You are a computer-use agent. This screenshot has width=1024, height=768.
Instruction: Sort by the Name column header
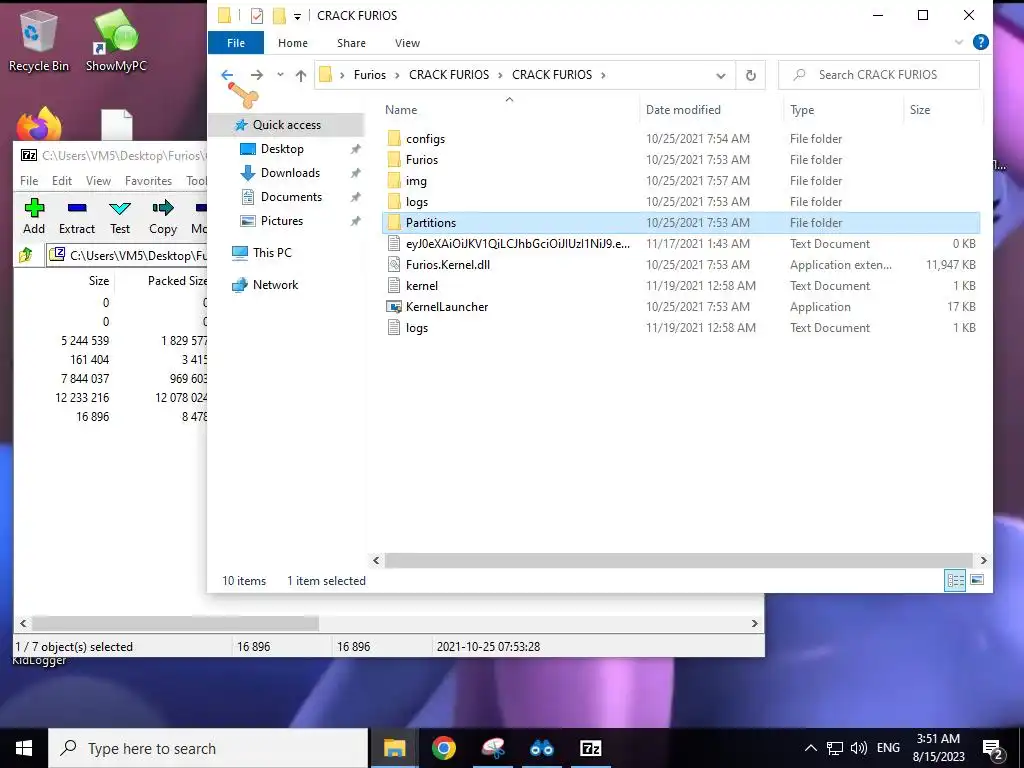(x=401, y=110)
